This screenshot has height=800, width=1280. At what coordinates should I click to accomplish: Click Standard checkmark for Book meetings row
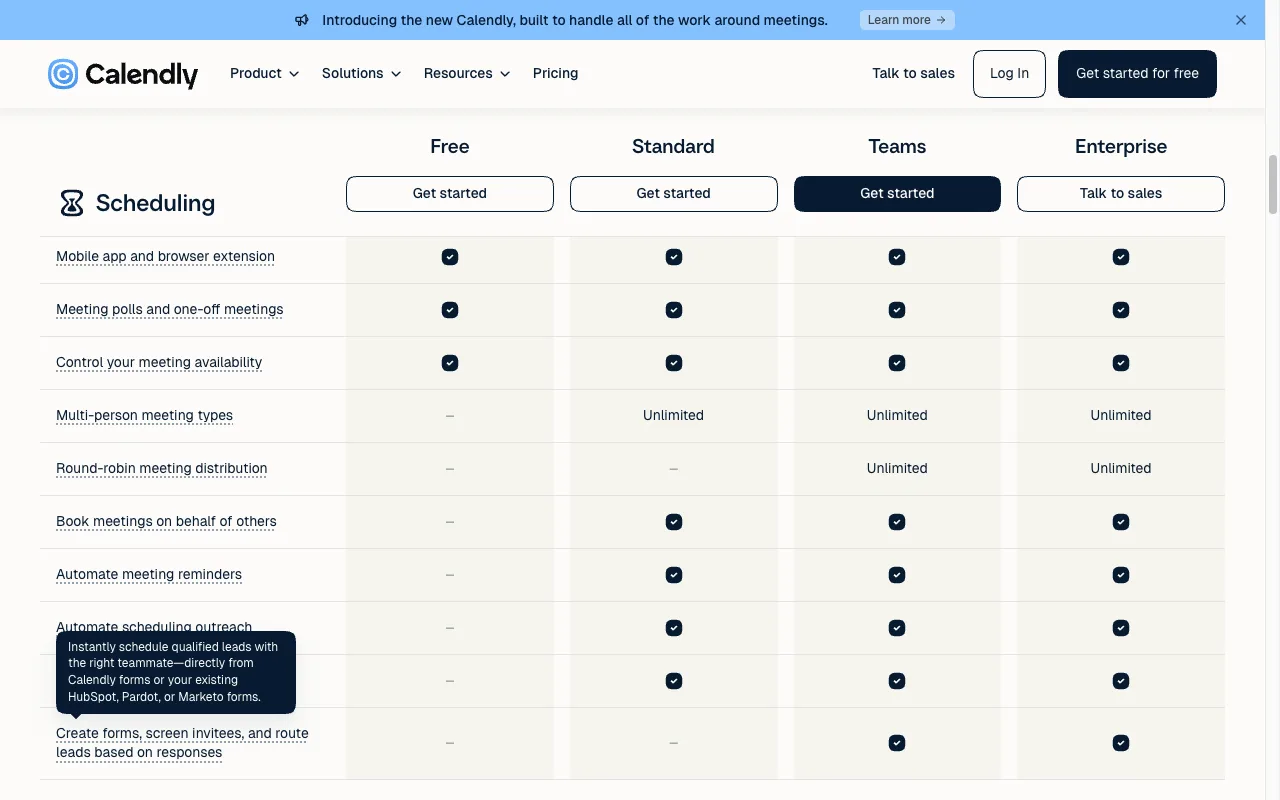click(674, 522)
